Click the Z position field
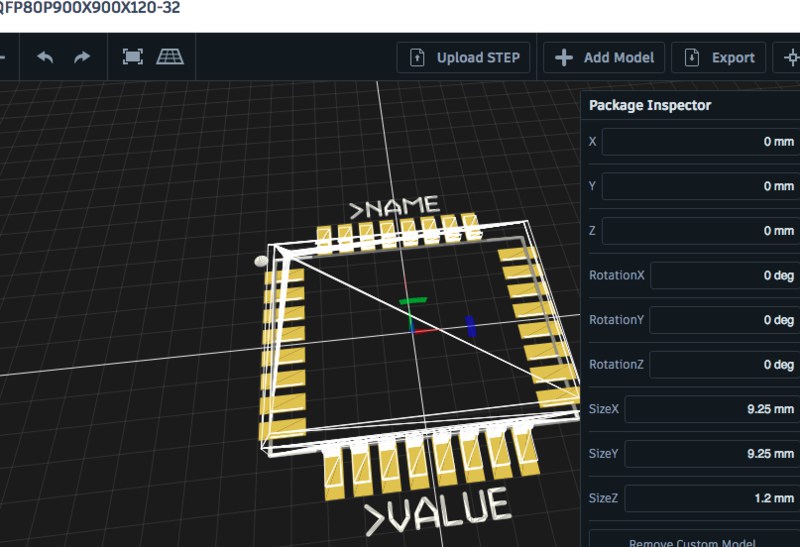The height and width of the screenshot is (547, 800). tap(701, 231)
